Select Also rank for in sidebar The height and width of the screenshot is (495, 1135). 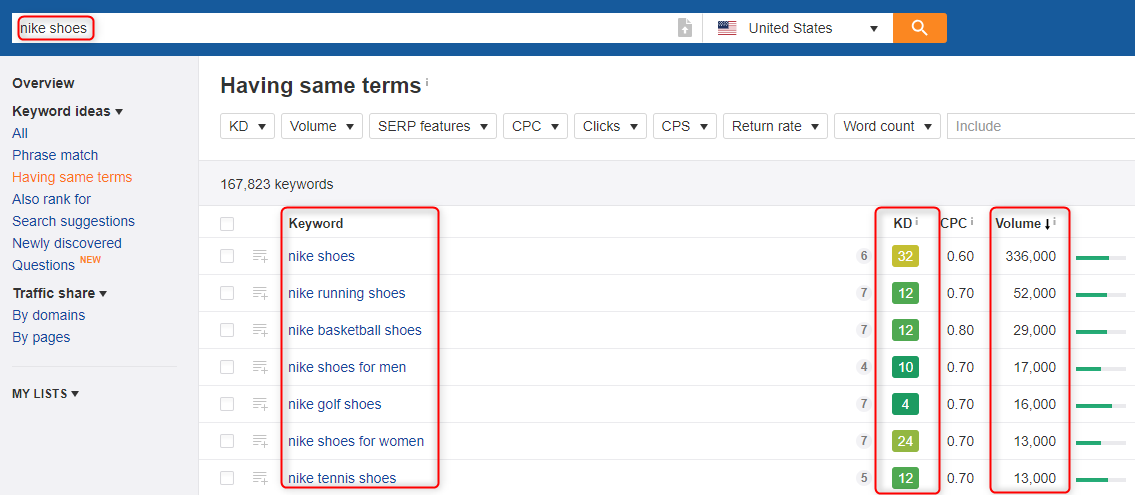pos(51,199)
